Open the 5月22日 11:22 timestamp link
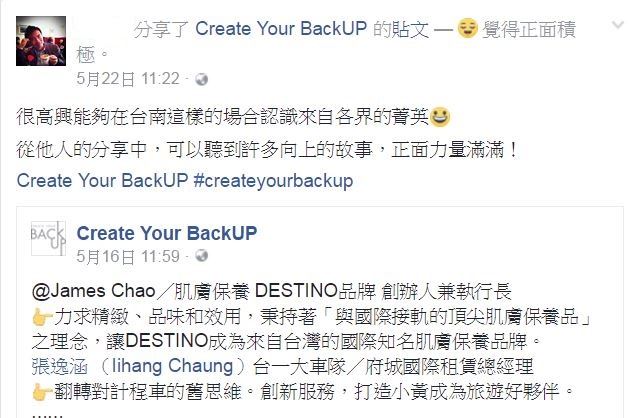This screenshot has height=418, width=636. pos(128,79)
